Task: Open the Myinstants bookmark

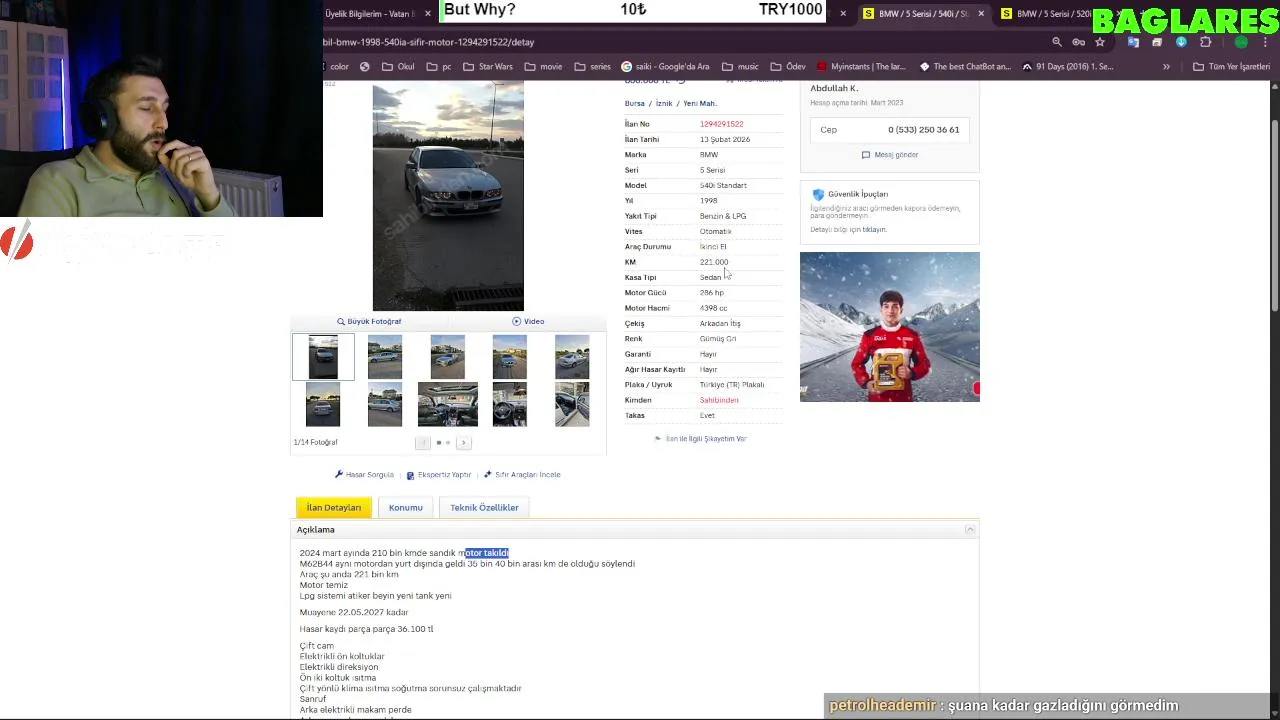Action: click(x=861, y=67)
